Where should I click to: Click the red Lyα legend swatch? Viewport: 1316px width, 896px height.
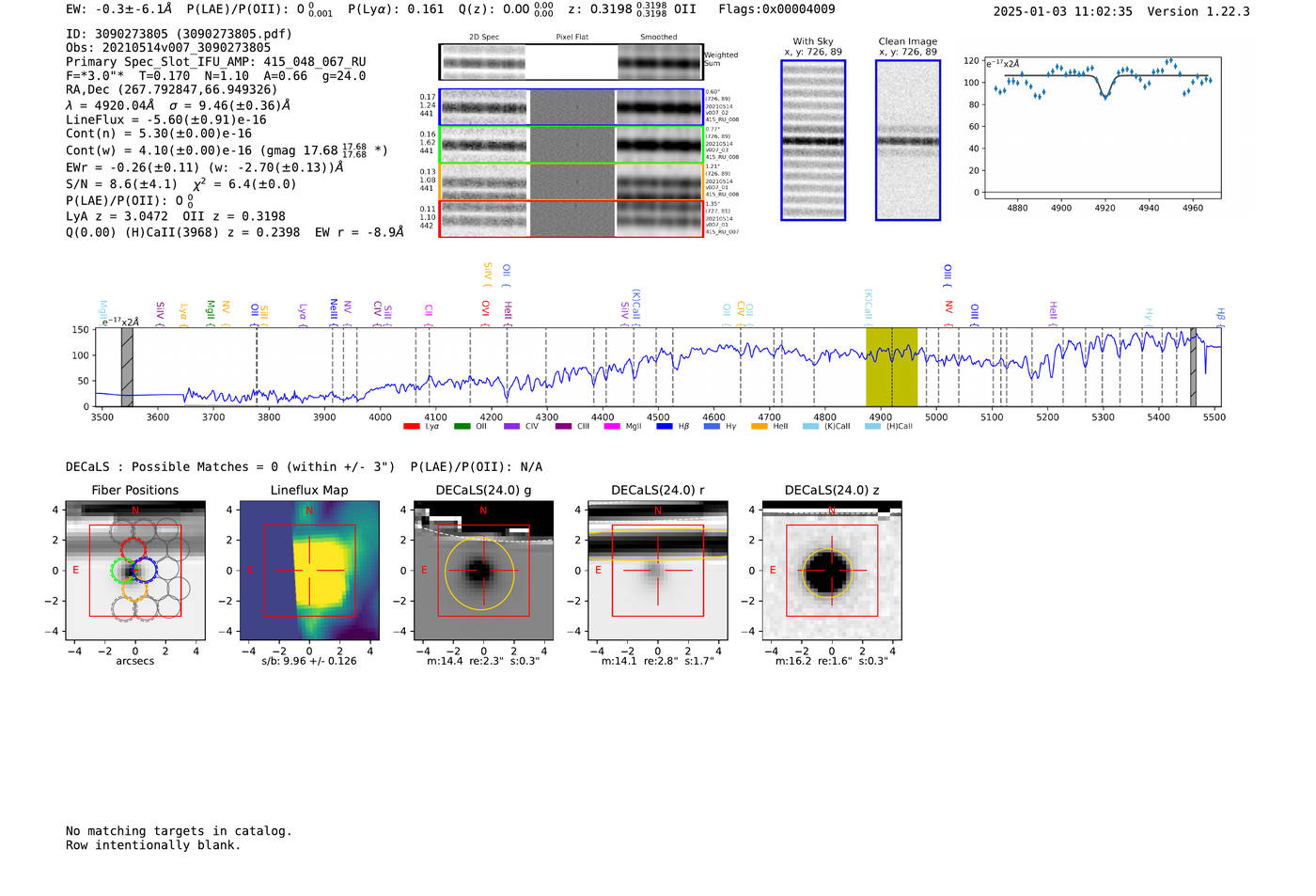[412, 427]
